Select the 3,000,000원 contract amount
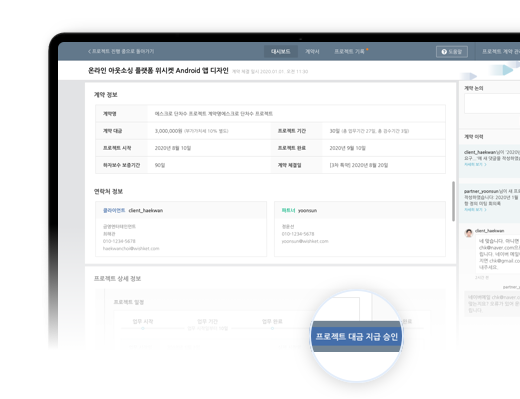This screenshot has width=520, height=399. tap(168, 131)
